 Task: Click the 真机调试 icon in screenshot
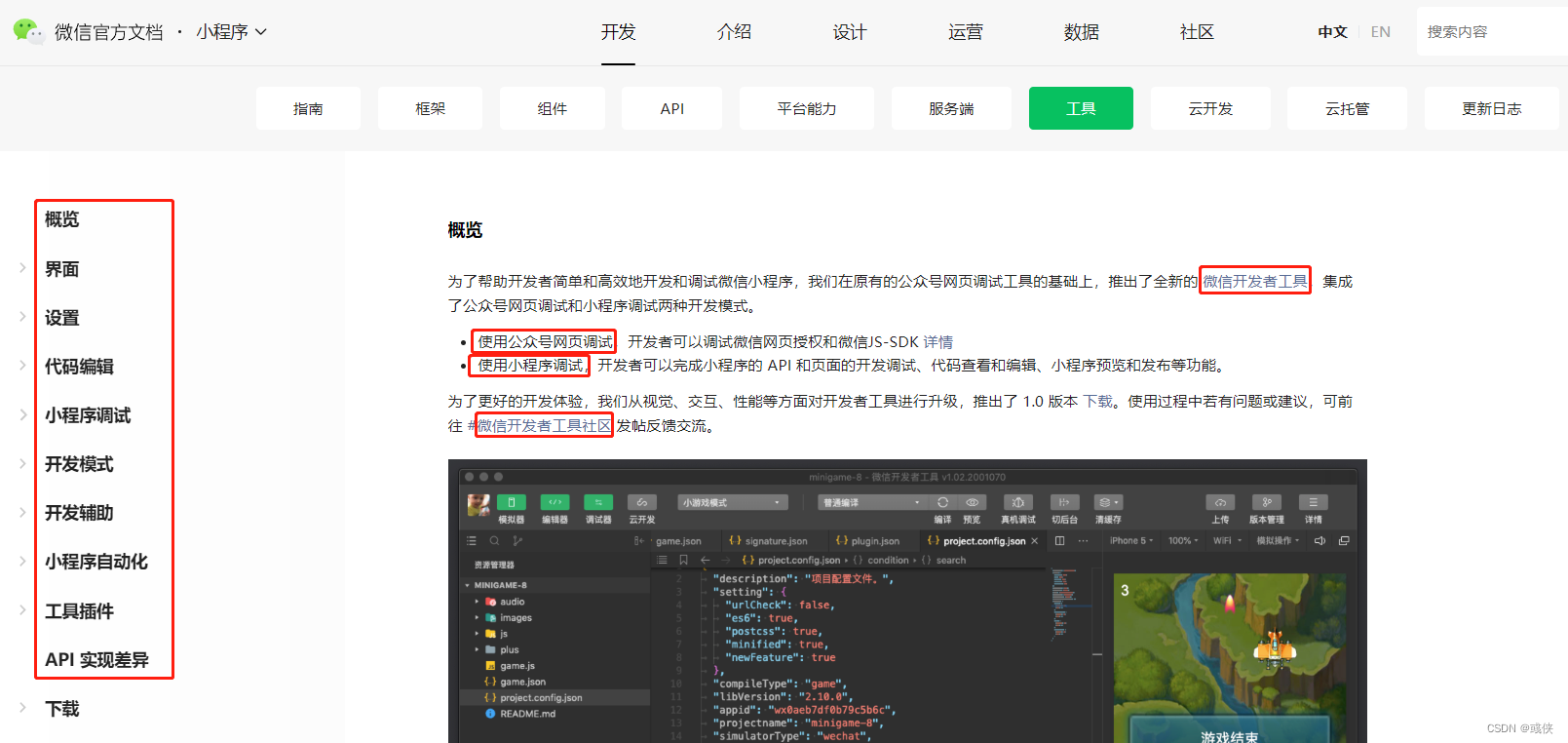click(x=1017, y=502)
